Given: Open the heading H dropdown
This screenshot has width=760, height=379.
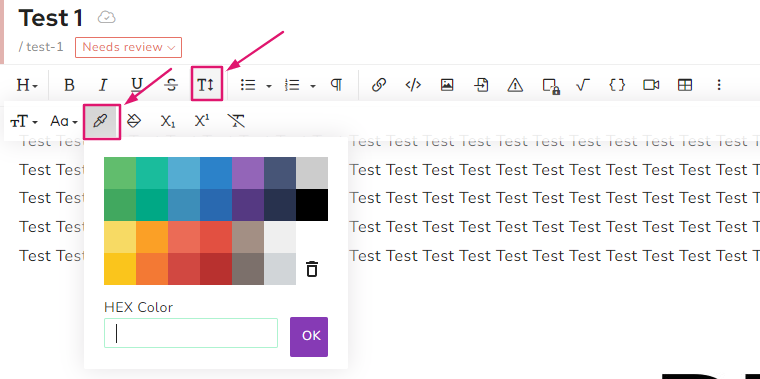Looking at the screenshot, I should [27, 85].
